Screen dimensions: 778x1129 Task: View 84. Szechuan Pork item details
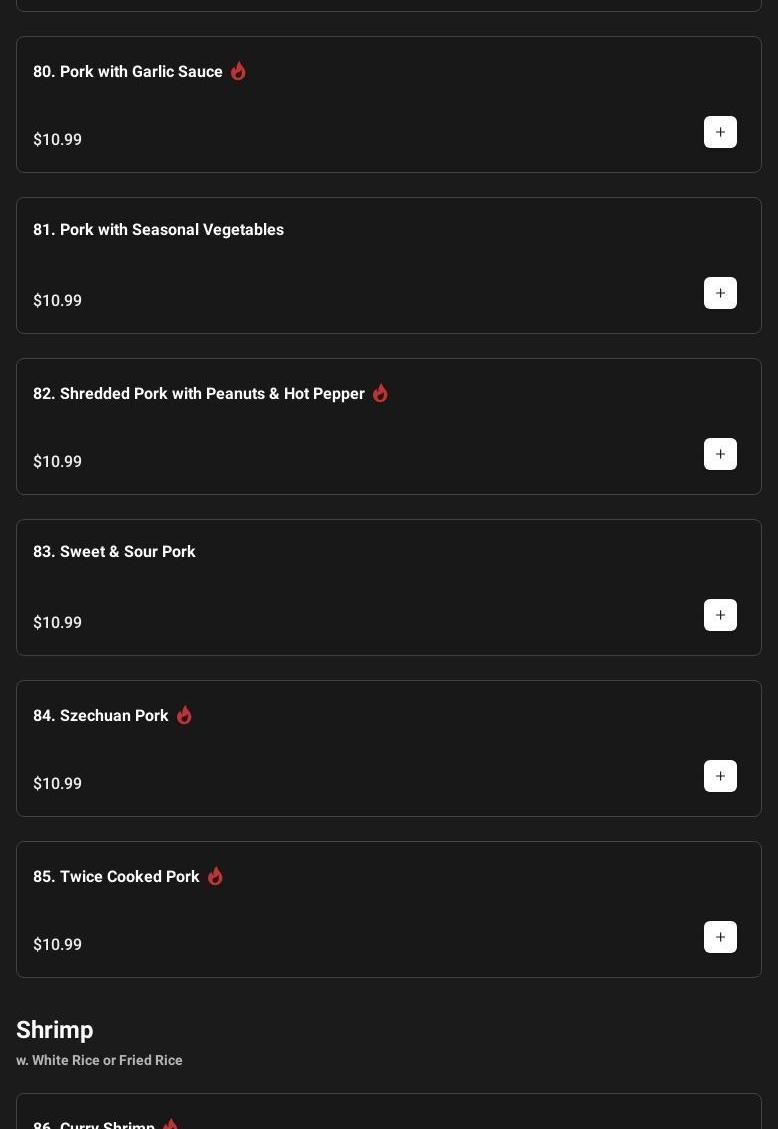(x=101, y=716)
